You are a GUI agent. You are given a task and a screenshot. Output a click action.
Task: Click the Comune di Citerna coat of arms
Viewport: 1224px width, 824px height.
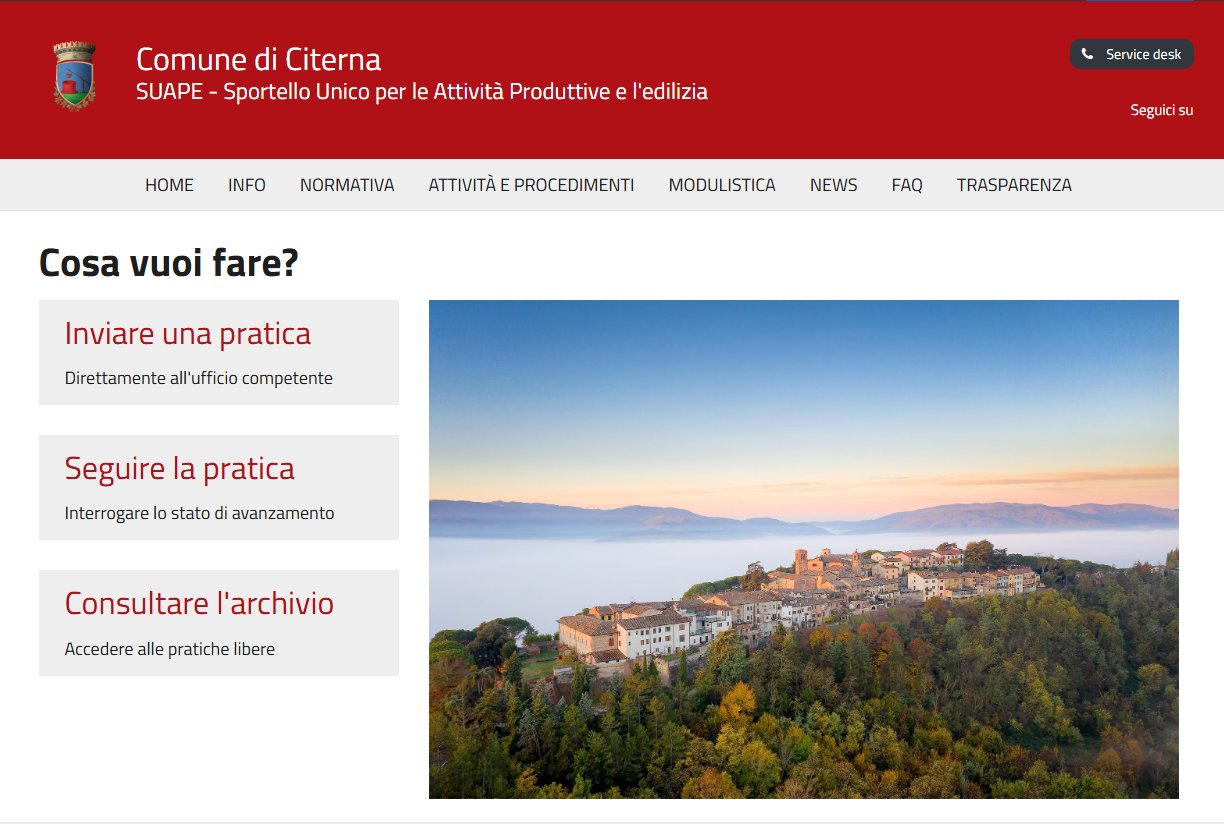pos(74,75)
